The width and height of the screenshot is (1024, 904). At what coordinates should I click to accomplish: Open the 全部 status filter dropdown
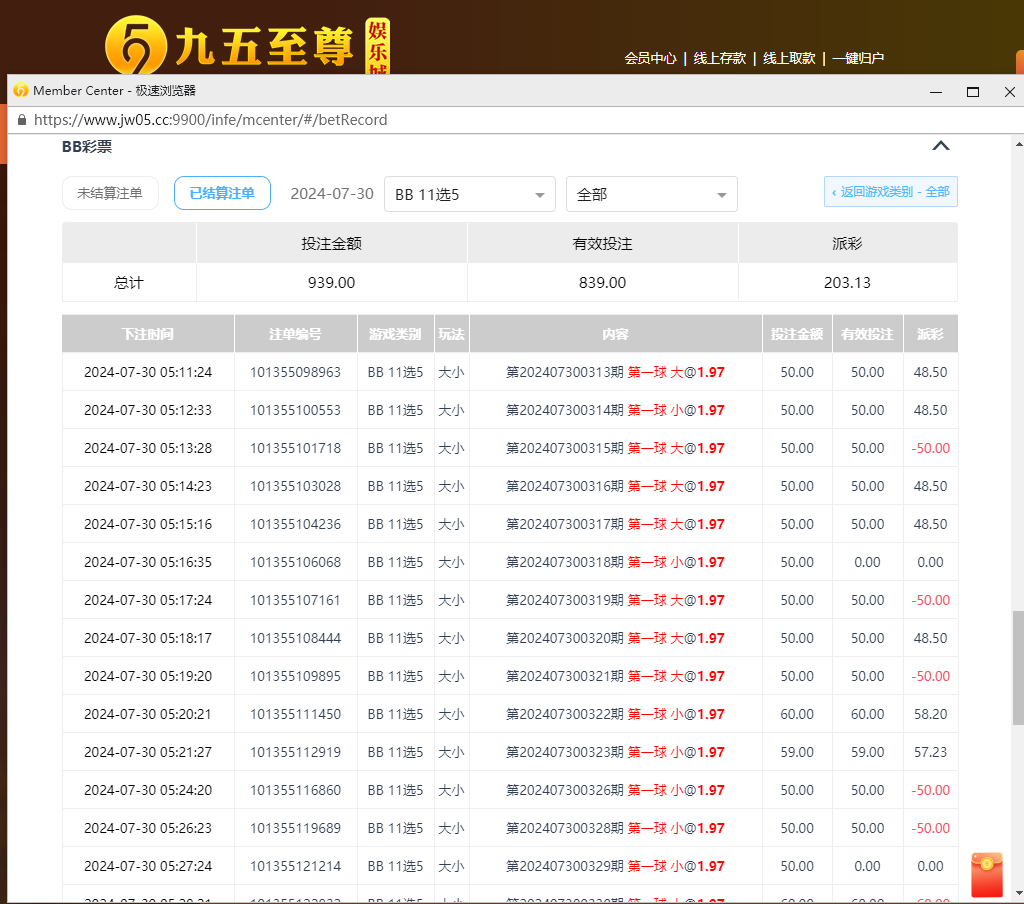pos(651,194)
